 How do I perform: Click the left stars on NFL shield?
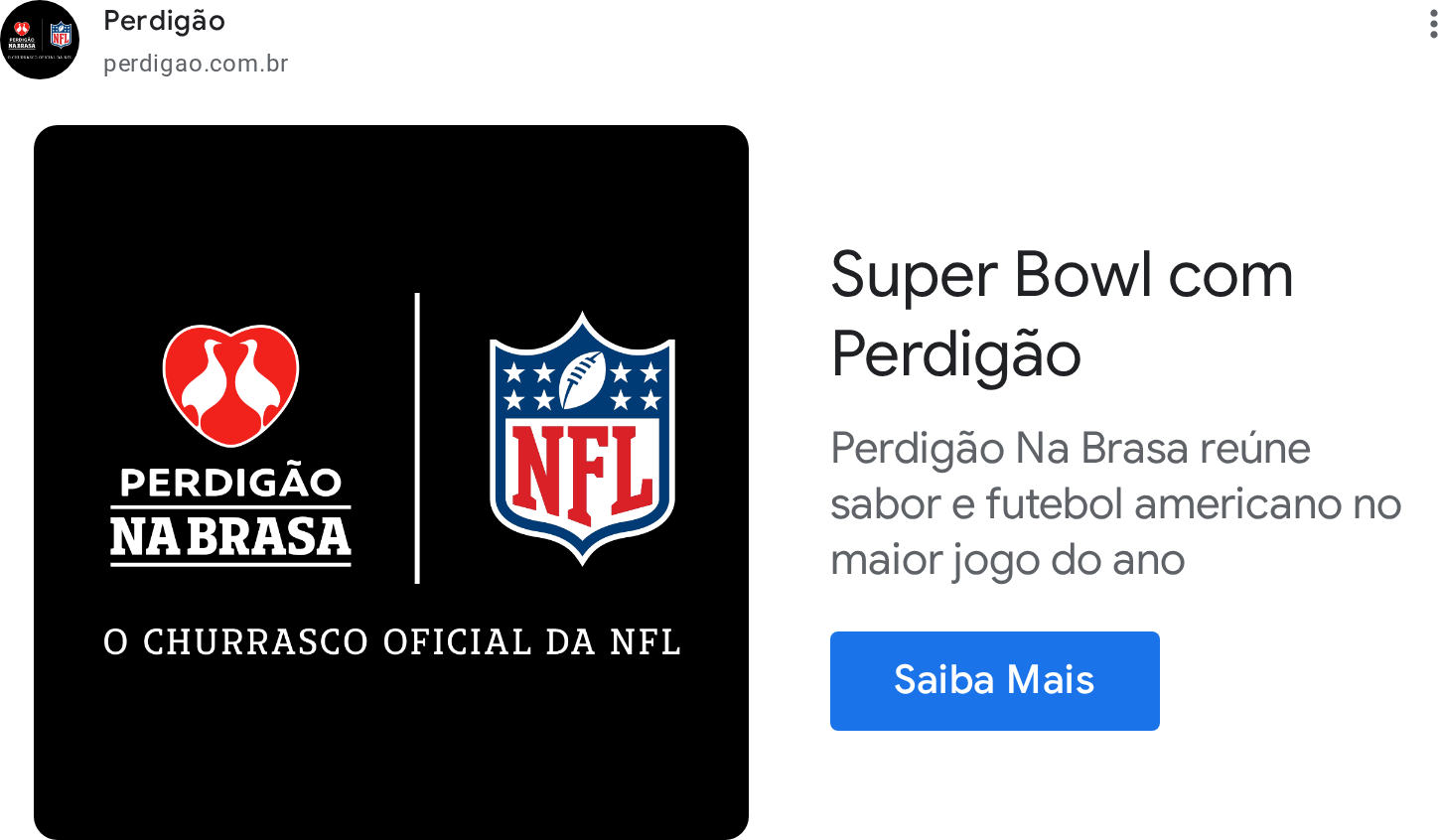click(x=528, y=386)
